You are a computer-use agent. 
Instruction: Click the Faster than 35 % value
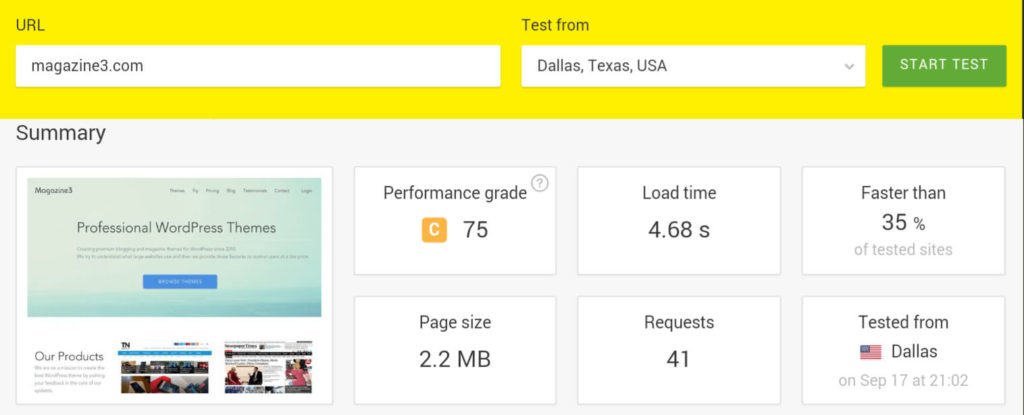point(903,223)
